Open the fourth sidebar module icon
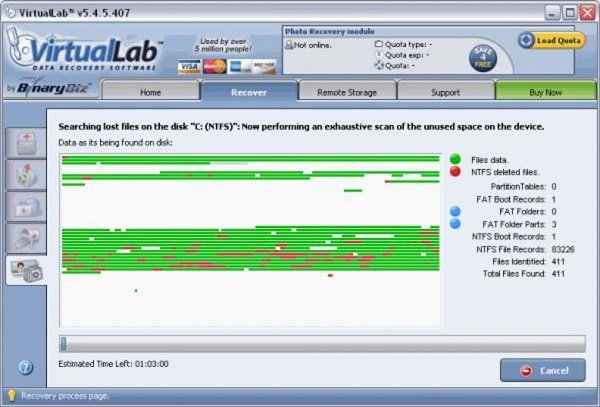 tap(26, 239)
